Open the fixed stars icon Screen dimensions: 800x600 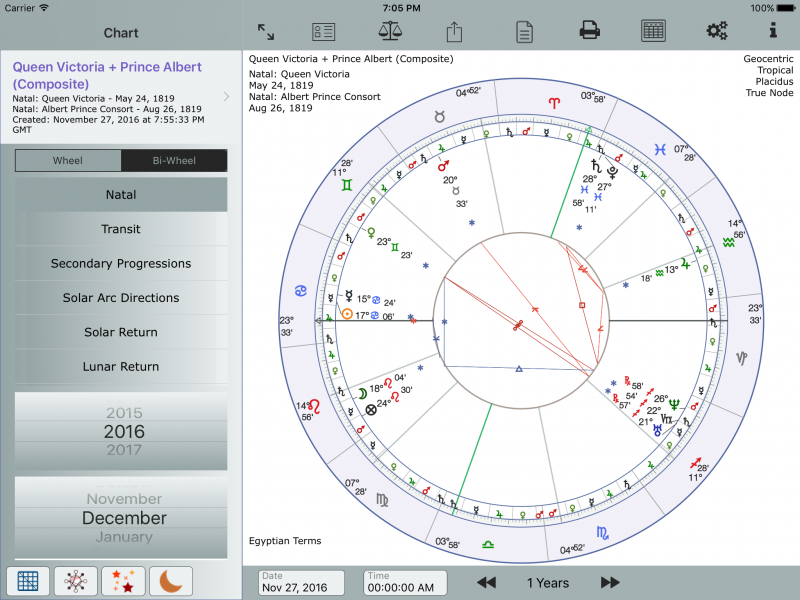(122, 581)
